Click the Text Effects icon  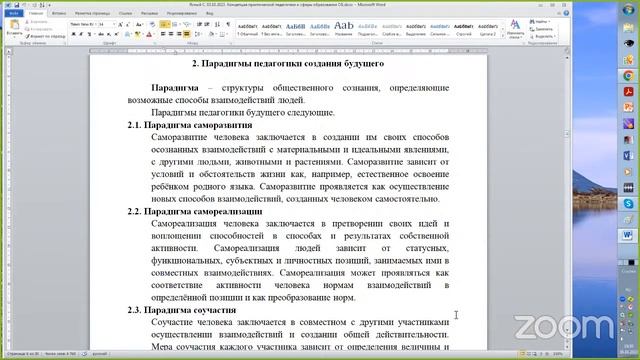click(x=127, y=34)
